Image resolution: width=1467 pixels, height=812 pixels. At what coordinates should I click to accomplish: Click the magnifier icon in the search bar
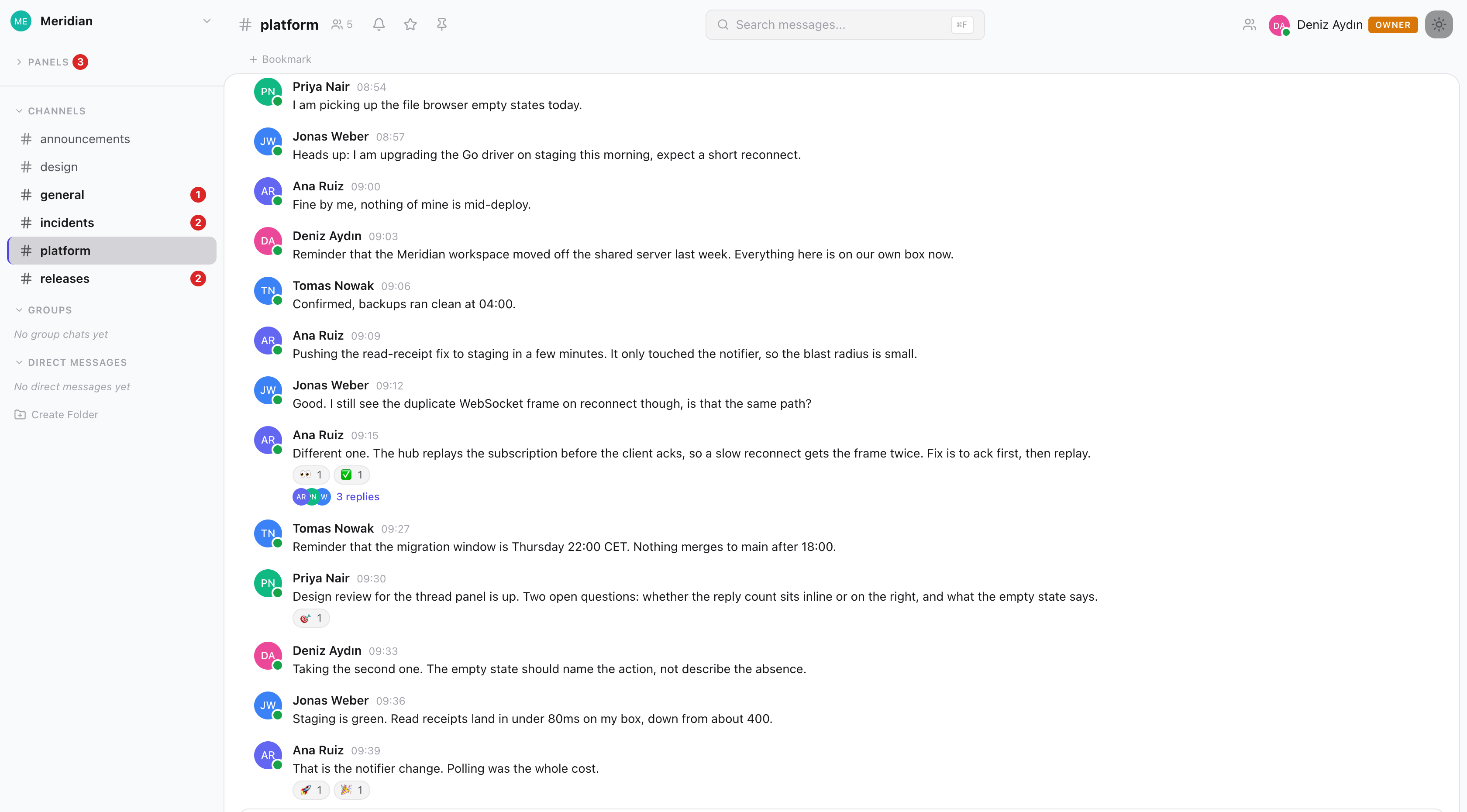point(723,24)
